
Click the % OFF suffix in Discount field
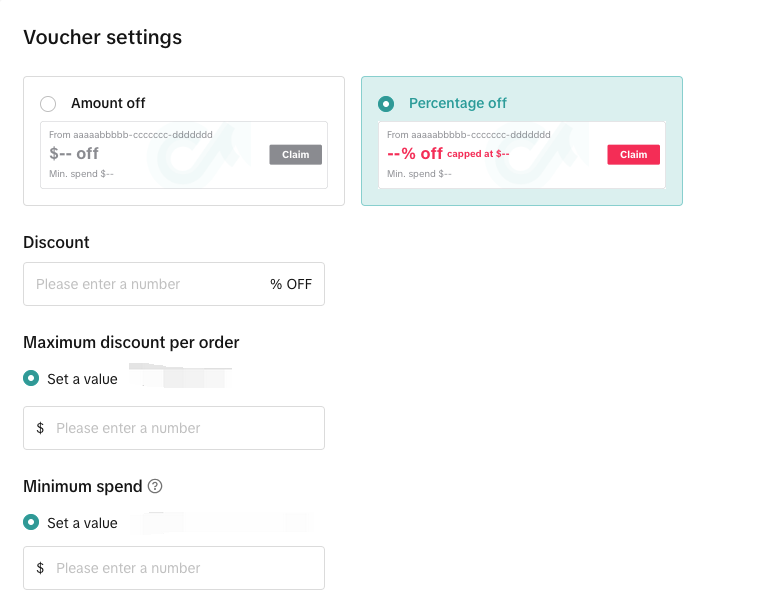click(x=291, y=284)
